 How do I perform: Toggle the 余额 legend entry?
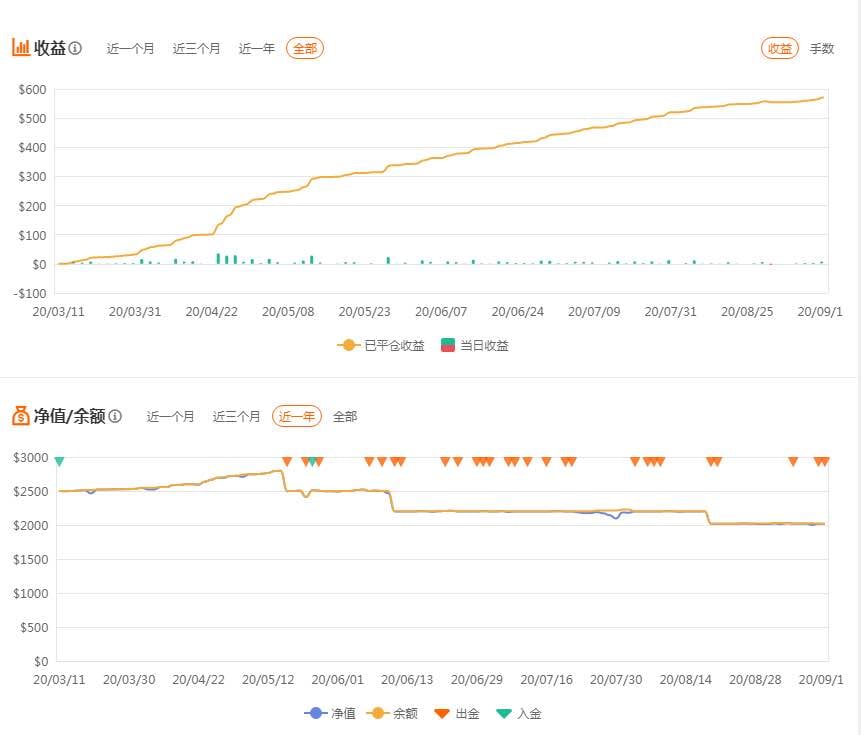click(x=392, y=713)
